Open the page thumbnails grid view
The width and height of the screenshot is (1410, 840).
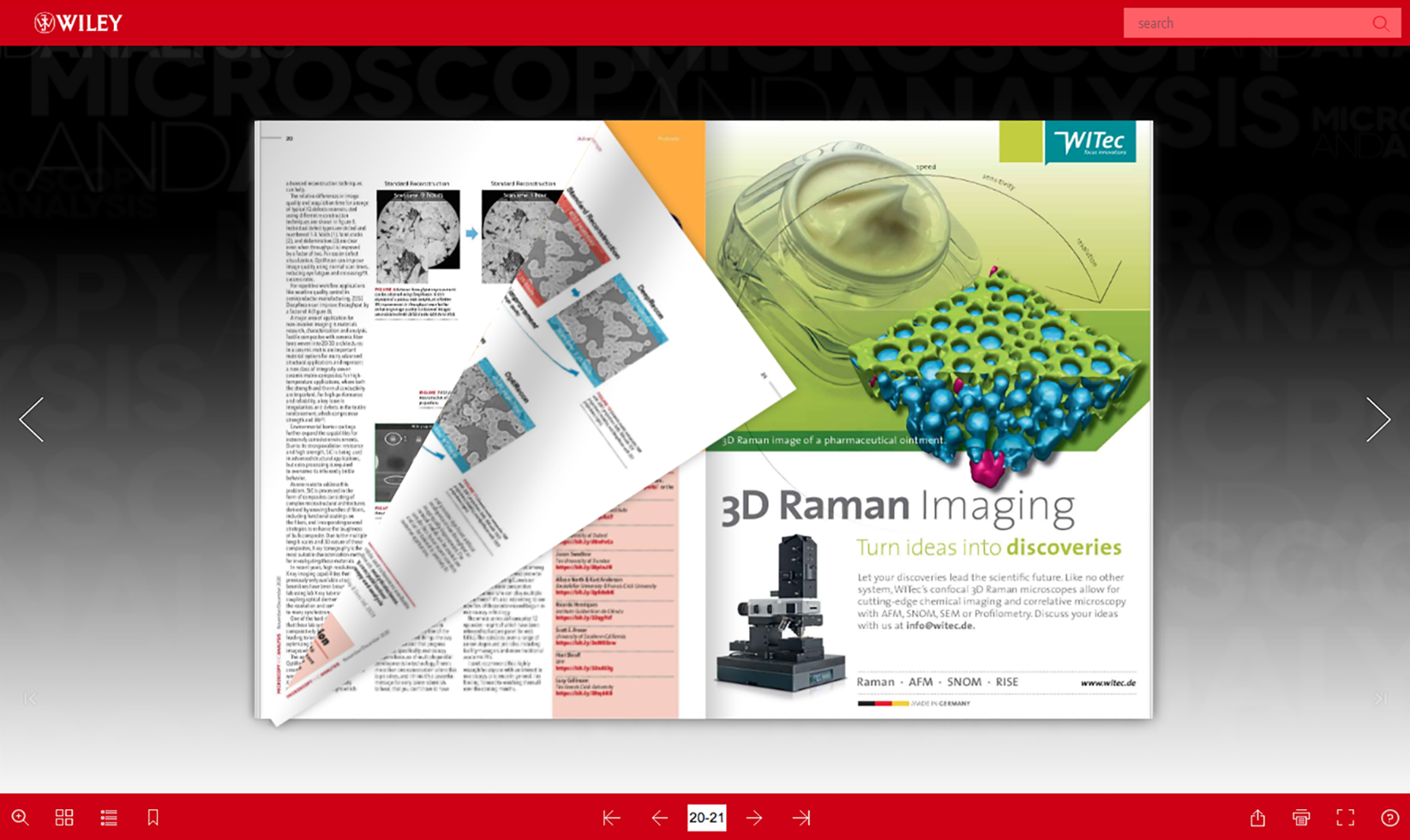pos(64,818)
